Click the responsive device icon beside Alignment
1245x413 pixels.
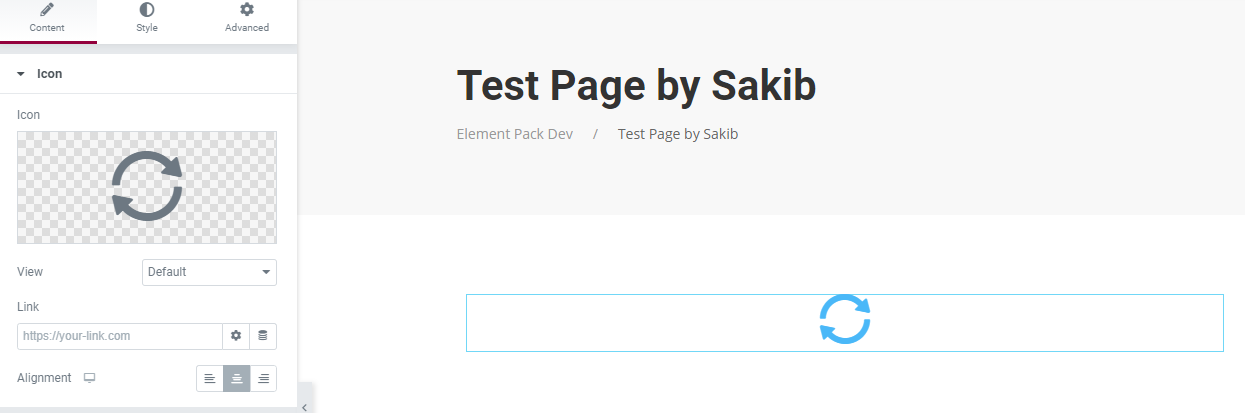pos(89,378)
